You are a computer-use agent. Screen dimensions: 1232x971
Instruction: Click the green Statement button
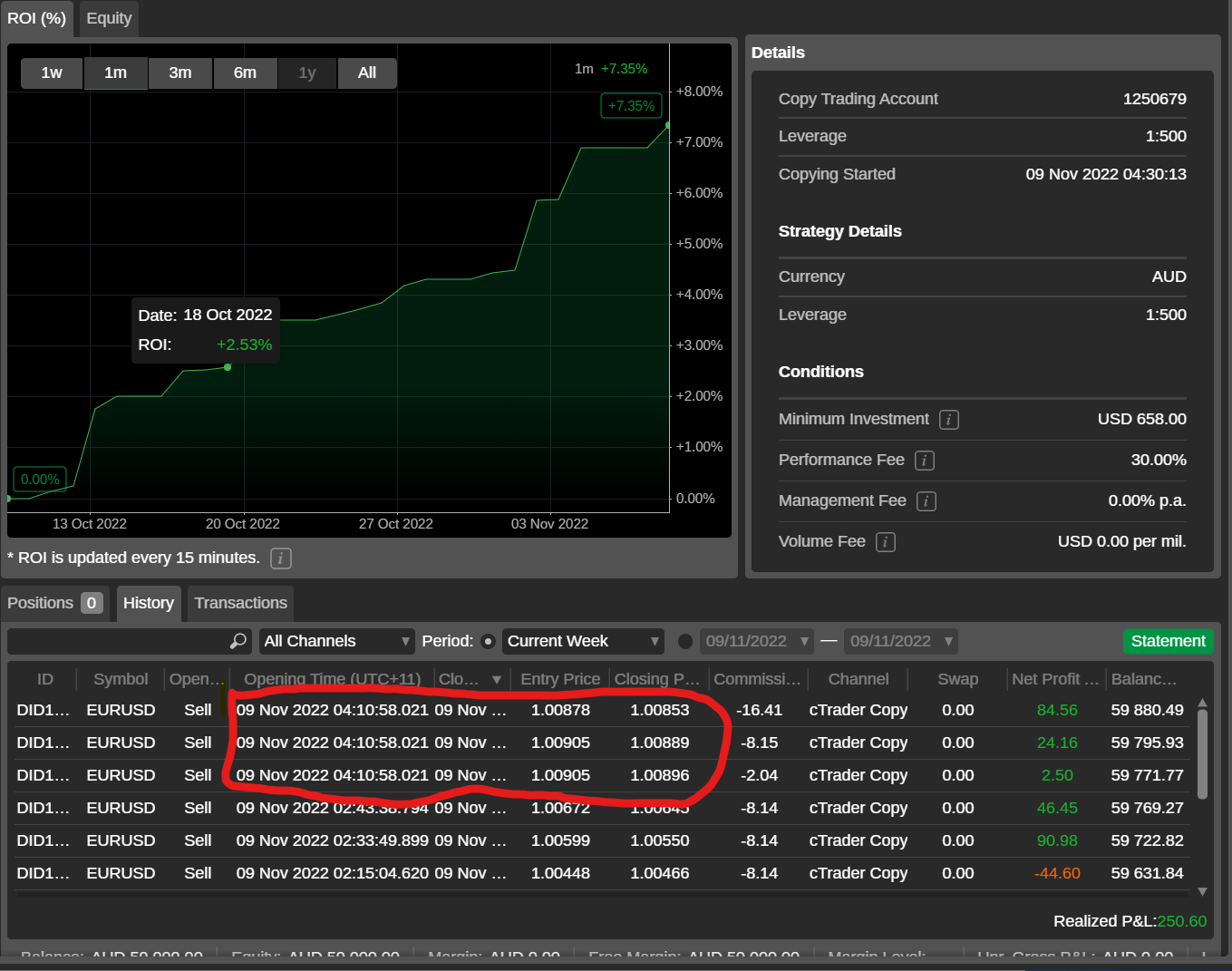[1168, 642]
